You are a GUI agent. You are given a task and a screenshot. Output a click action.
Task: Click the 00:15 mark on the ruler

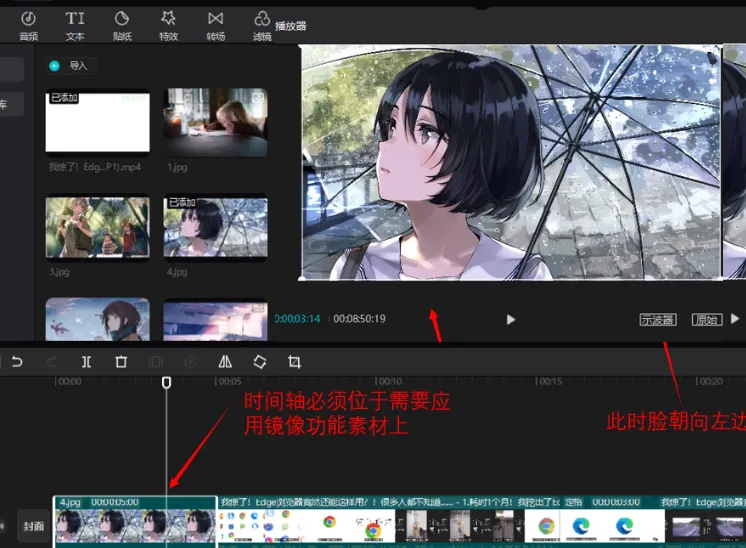(x=551, y=382)
